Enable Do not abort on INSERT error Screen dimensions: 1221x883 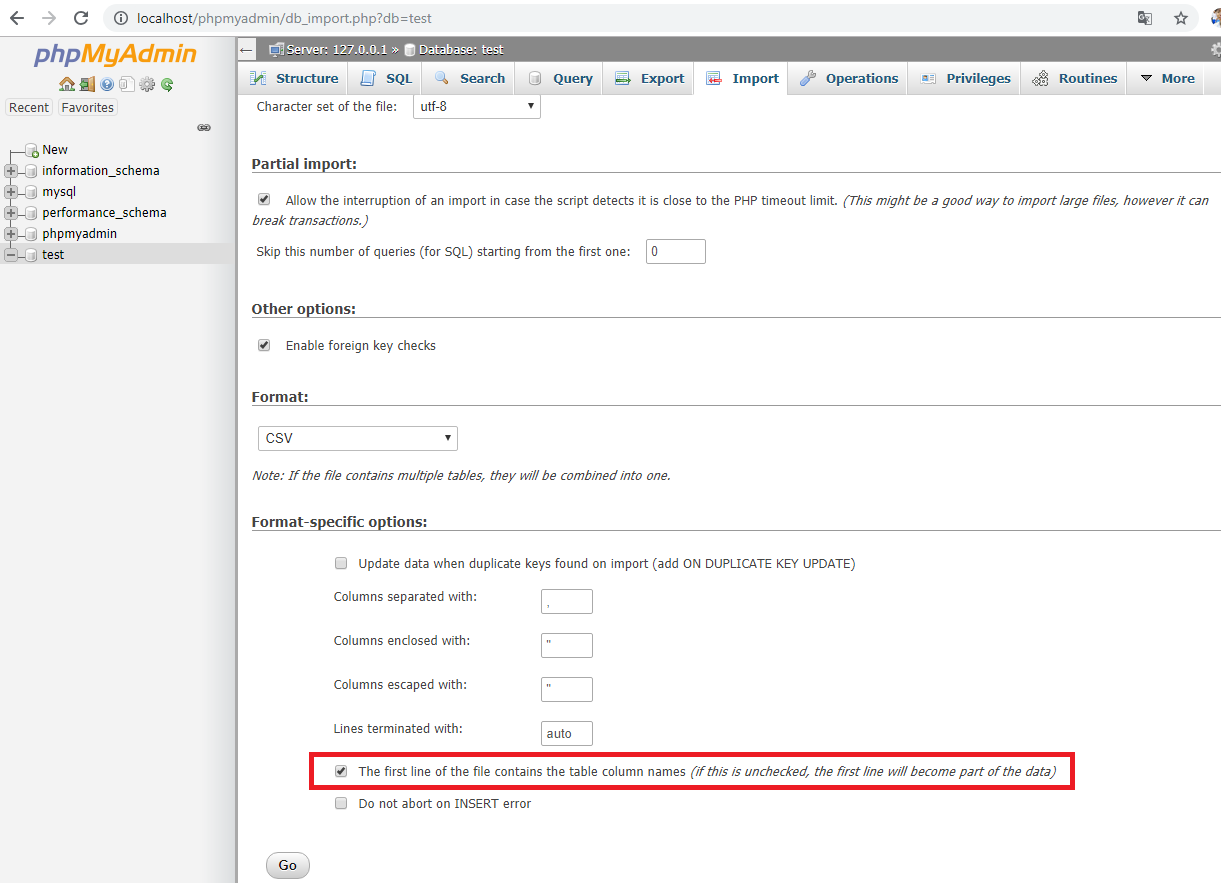click(341, 803)
